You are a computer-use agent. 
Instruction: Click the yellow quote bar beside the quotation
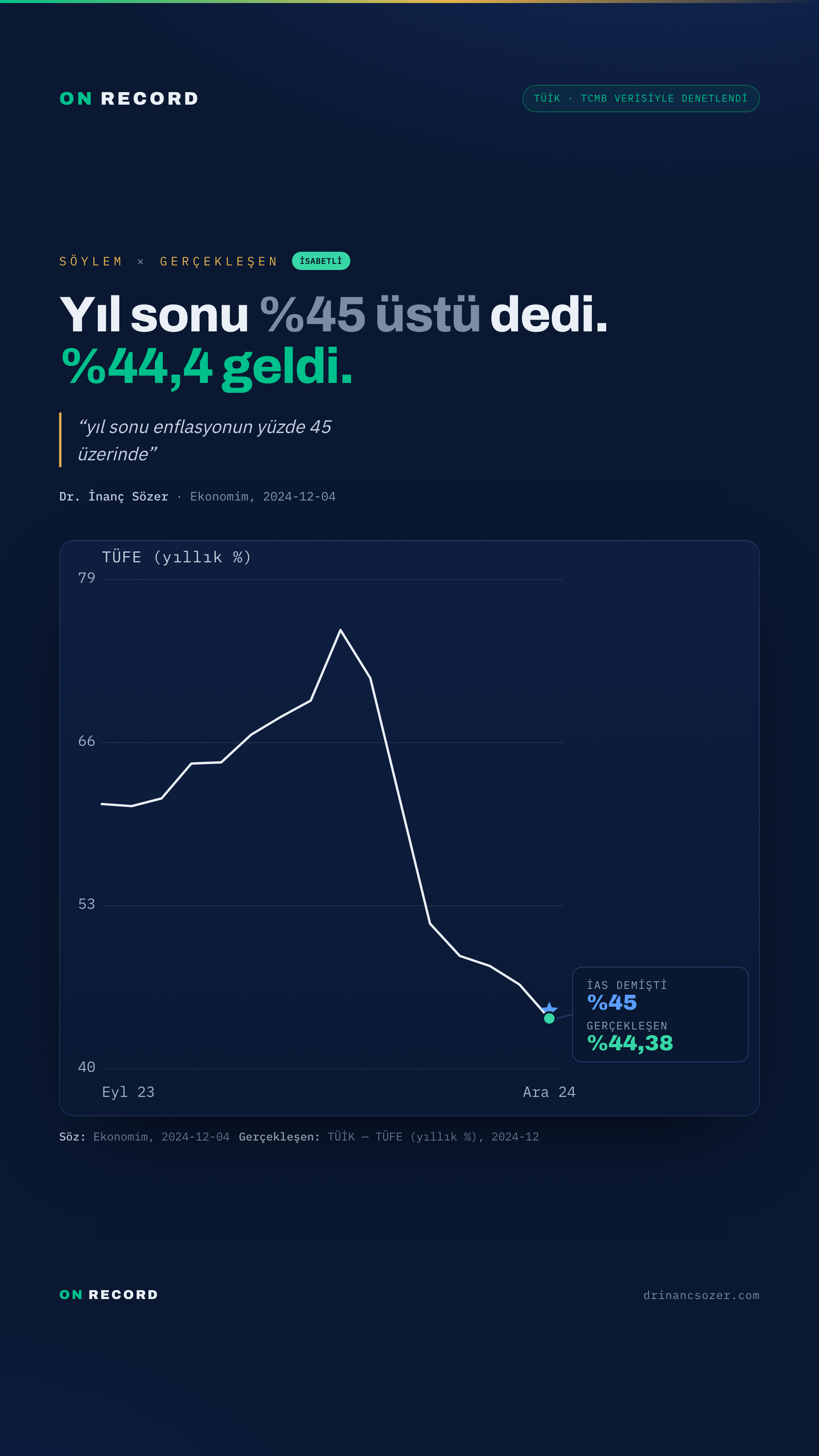point(61,440)
